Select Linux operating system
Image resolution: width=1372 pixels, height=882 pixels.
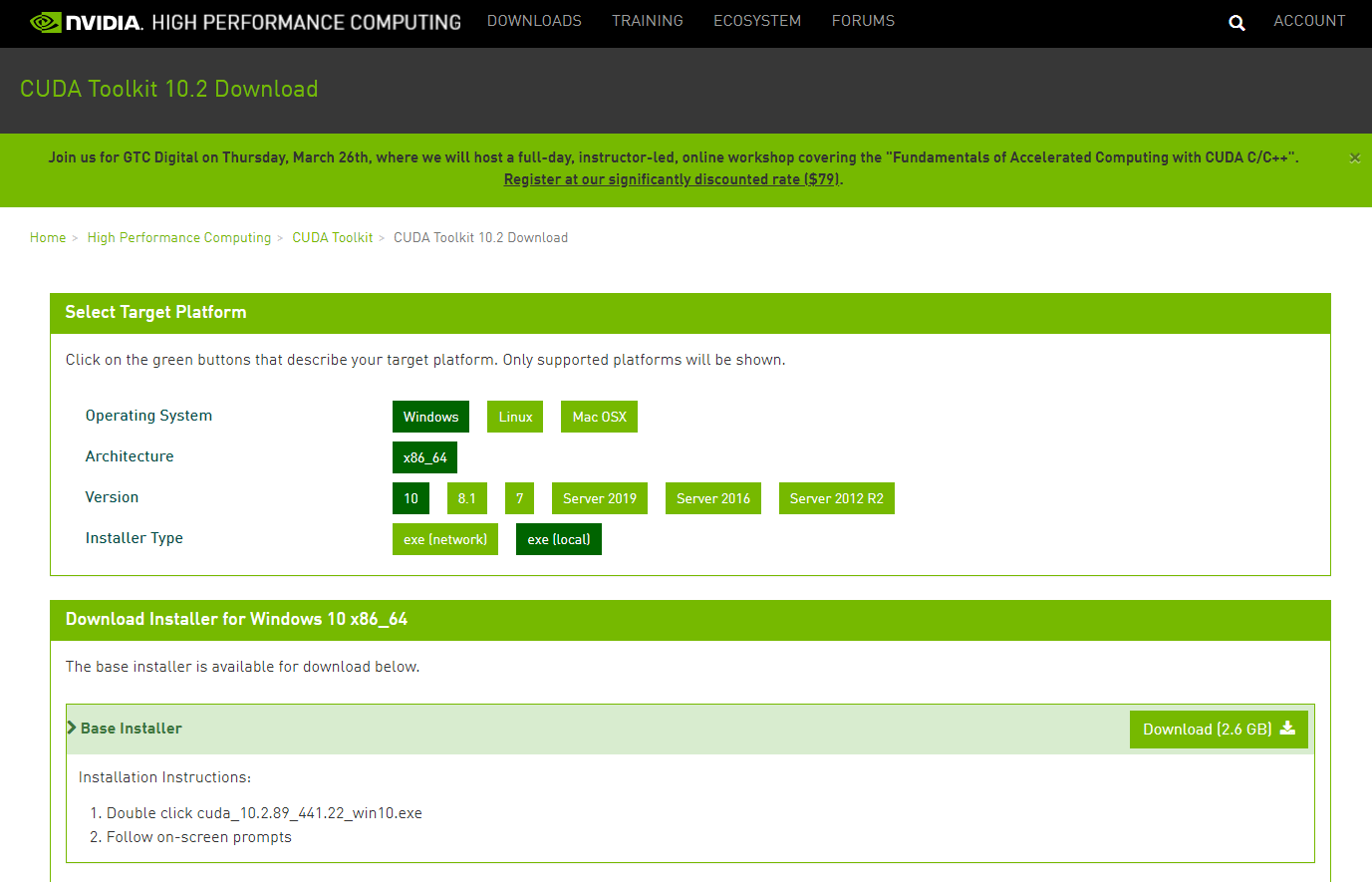pos(515,417)
